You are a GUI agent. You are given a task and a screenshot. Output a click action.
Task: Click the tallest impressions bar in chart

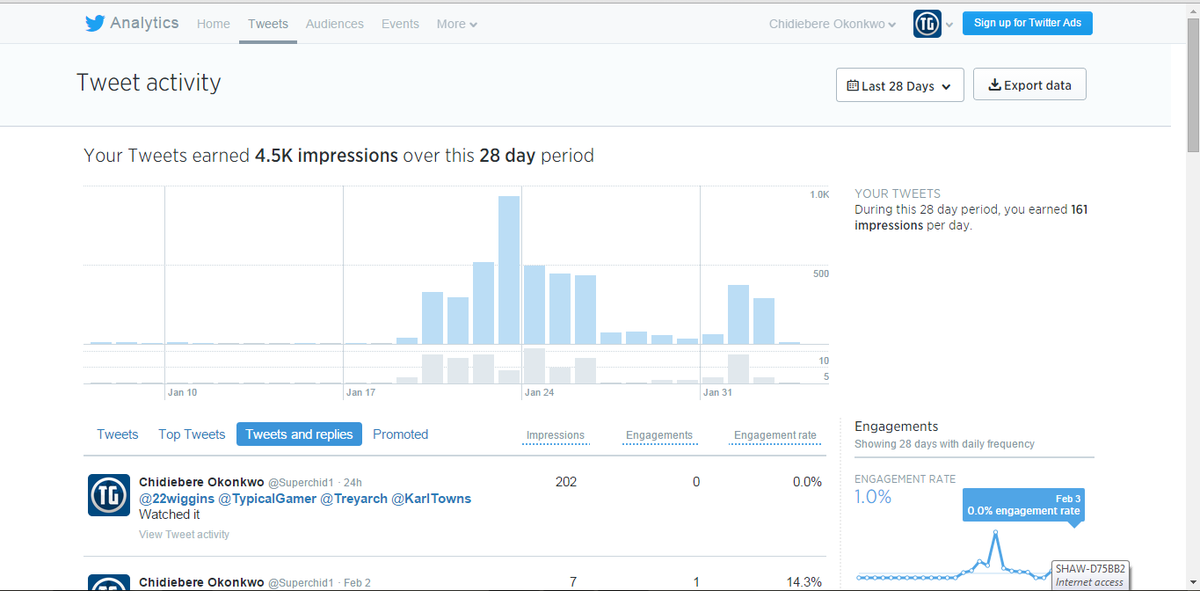click(x=509, y=270)
